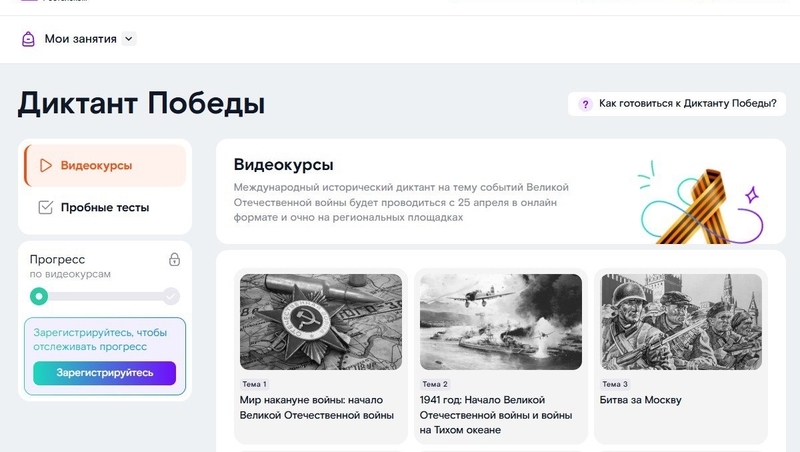Expand the Мои занятия dropdown chevron
This screenshot has width=800, height=452.
tap(129, 39)
